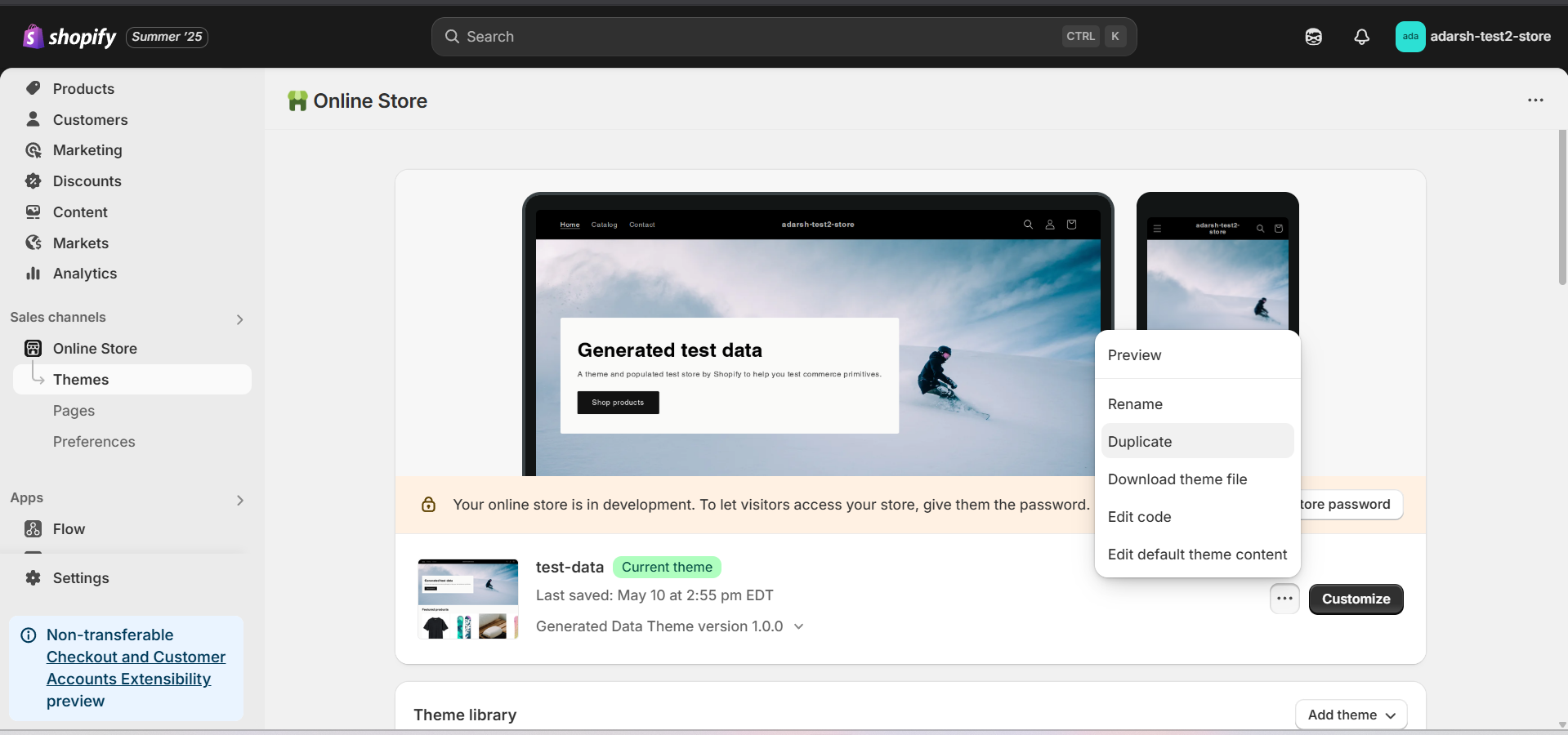
Task: Click the Online Store storefront icon
Action: [32, 348]
